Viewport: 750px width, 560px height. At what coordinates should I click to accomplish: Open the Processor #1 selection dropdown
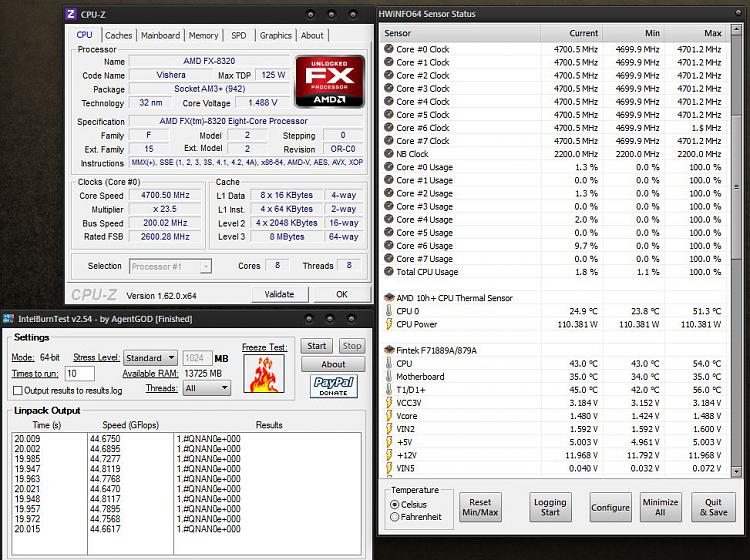click(170, 266)
